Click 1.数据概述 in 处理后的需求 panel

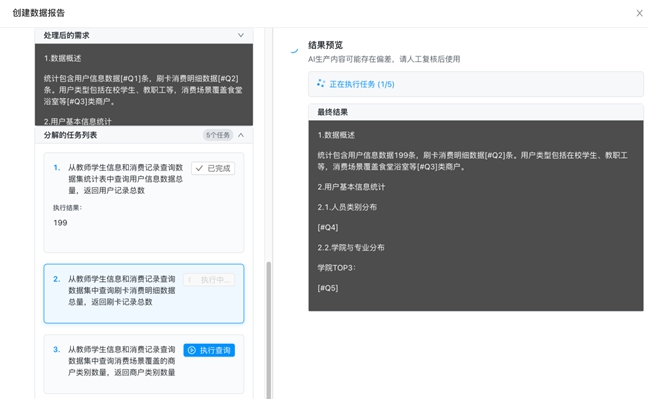point(63,58)
